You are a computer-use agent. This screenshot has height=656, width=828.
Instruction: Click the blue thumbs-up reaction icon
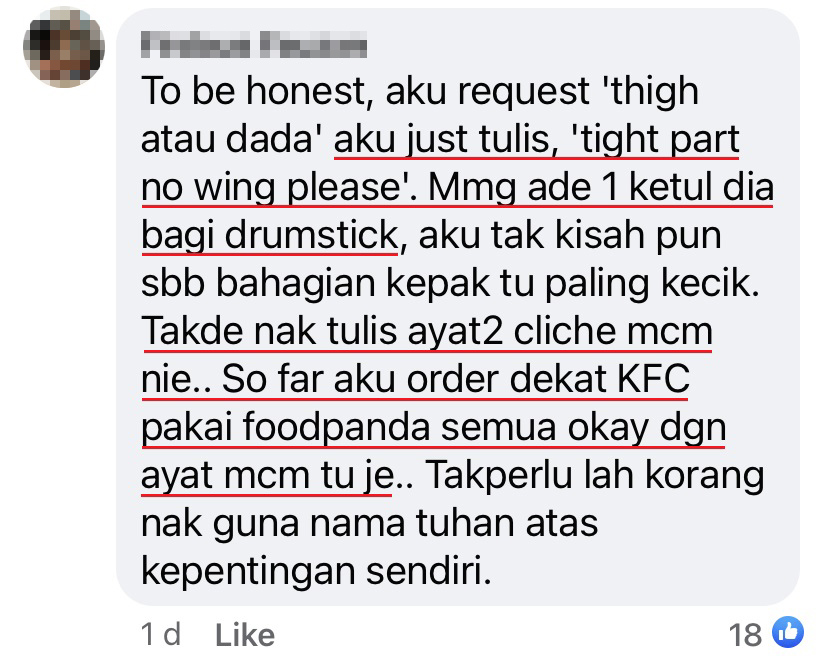coord(788,632)
